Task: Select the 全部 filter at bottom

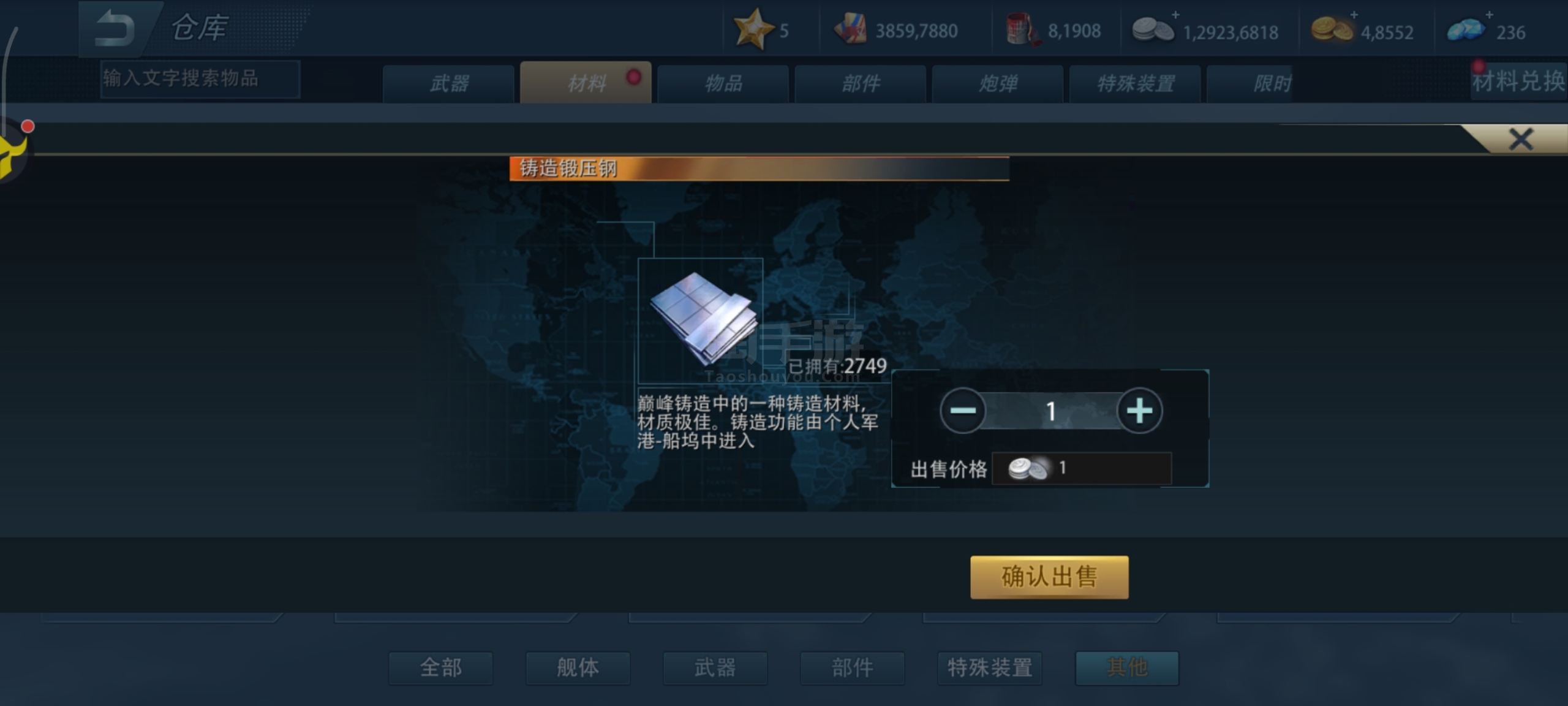Action: coord(440,667)
